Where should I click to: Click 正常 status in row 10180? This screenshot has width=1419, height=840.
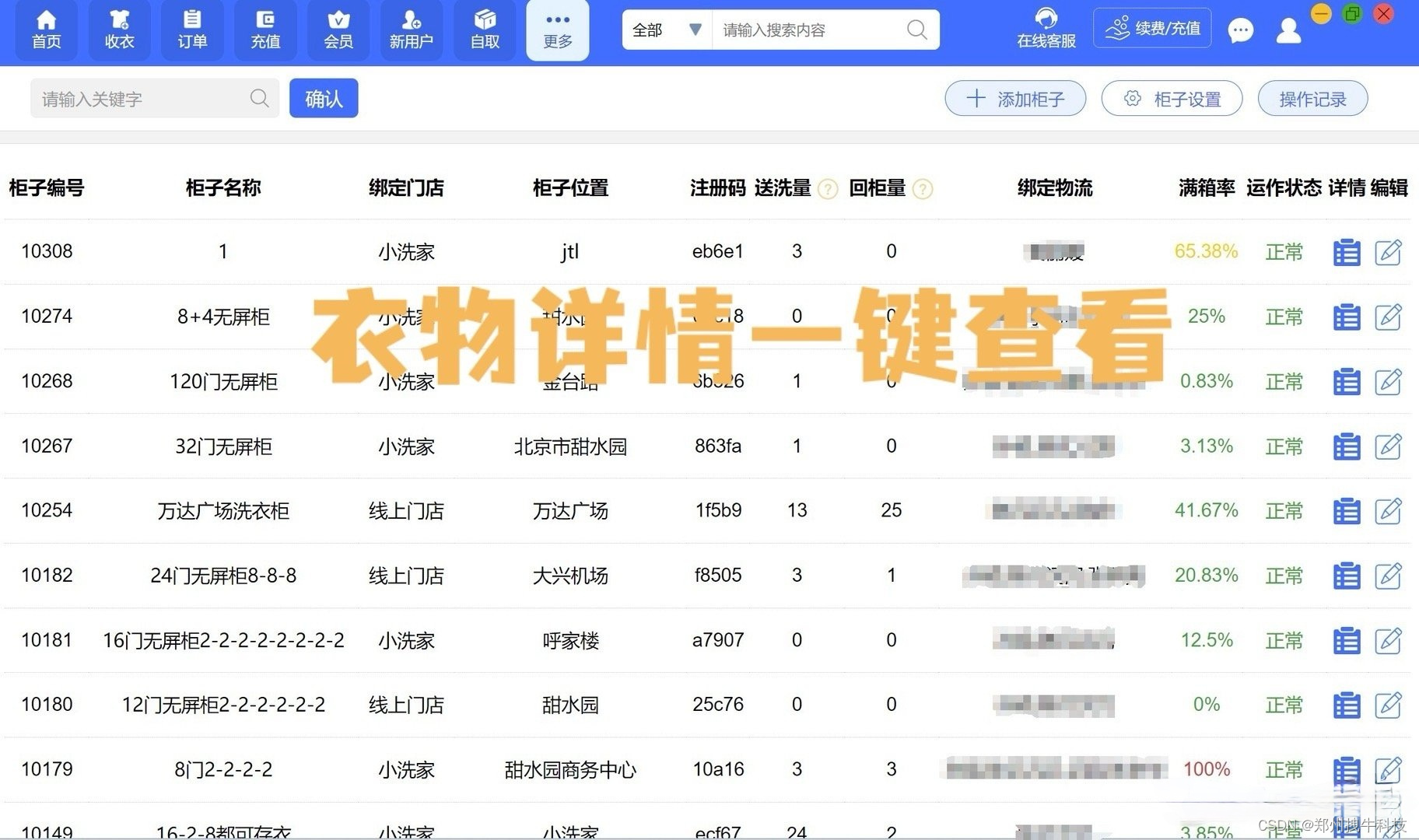coord(1284,705)
